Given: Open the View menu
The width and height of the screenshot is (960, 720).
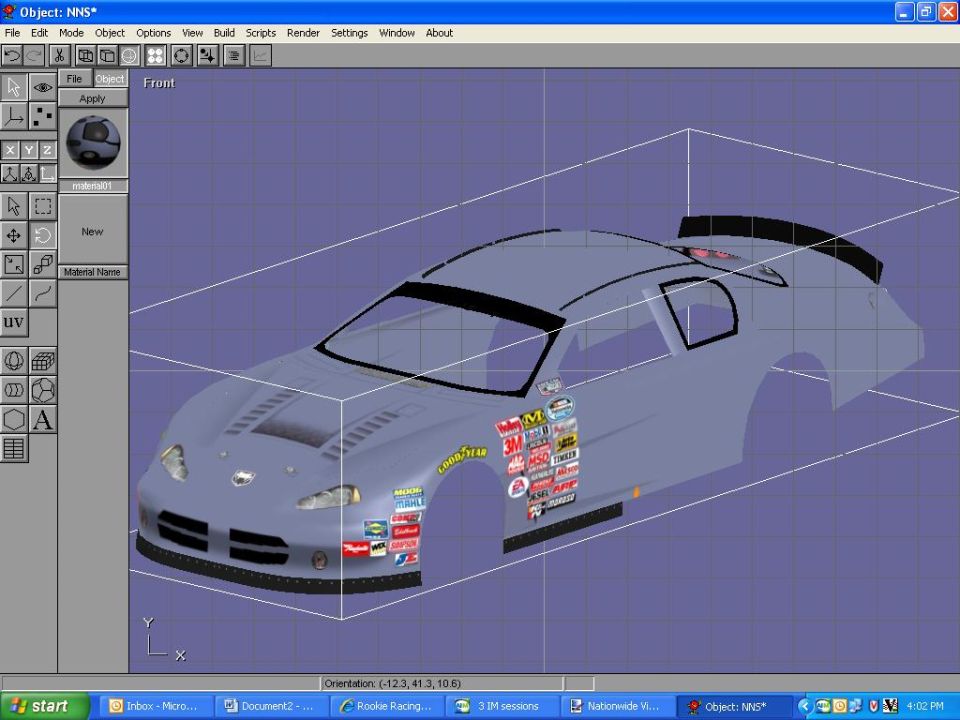Looking at the screenshot, I should click(192, 33).
